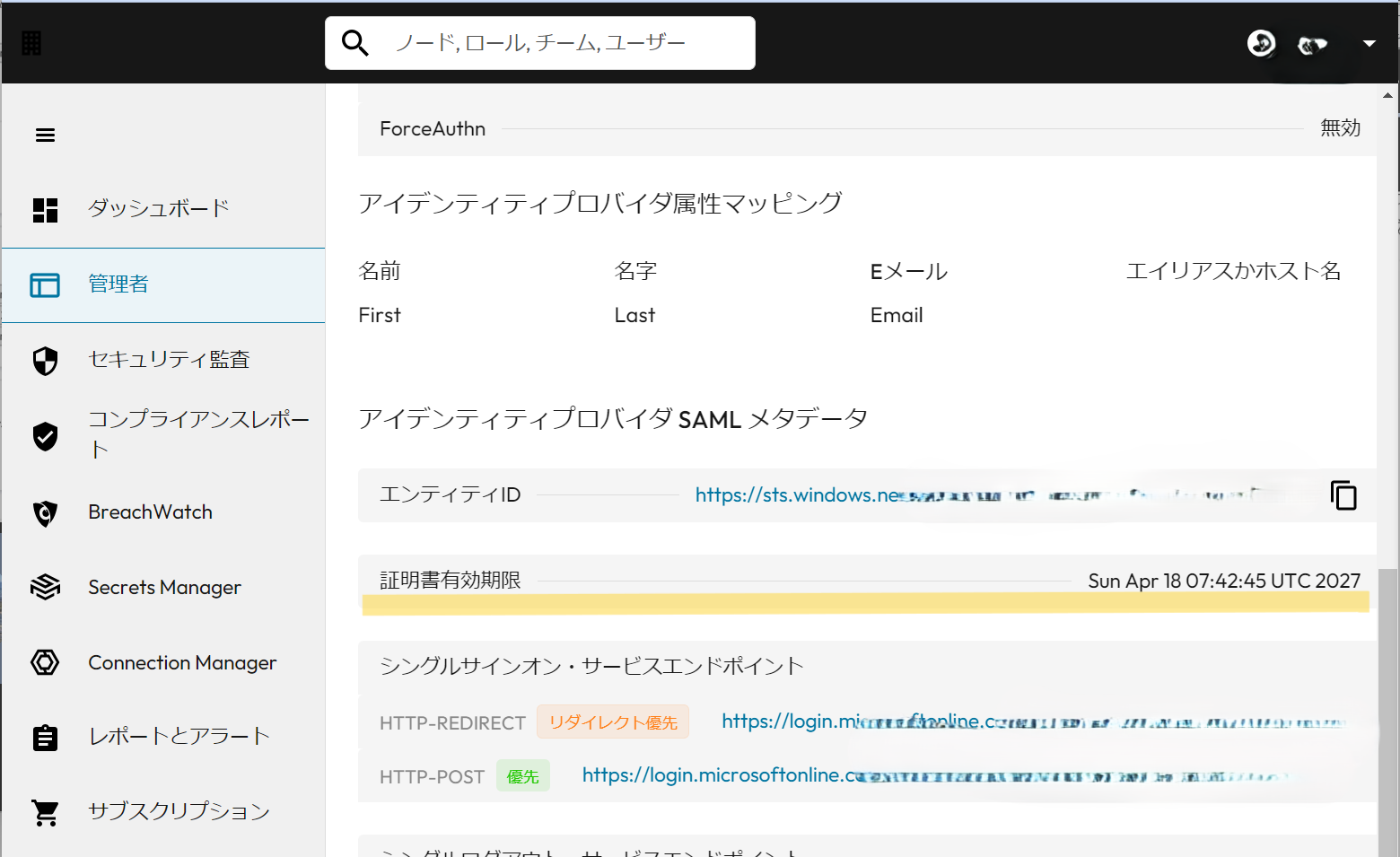Open the HTTP-POST login.microsoftonline.com URL

click(x=937, y=775)
